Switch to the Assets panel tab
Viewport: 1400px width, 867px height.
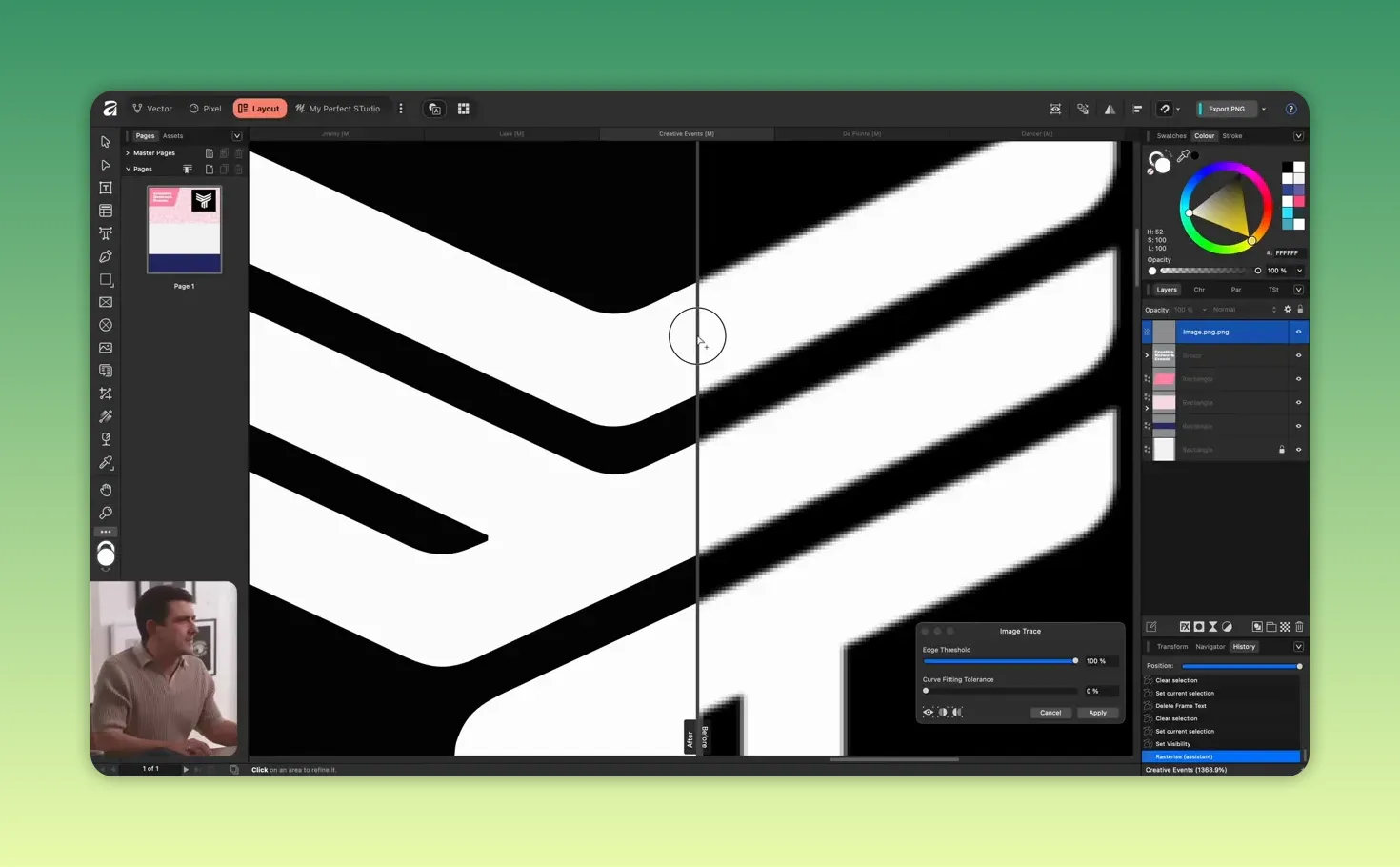tap(172, 136)
